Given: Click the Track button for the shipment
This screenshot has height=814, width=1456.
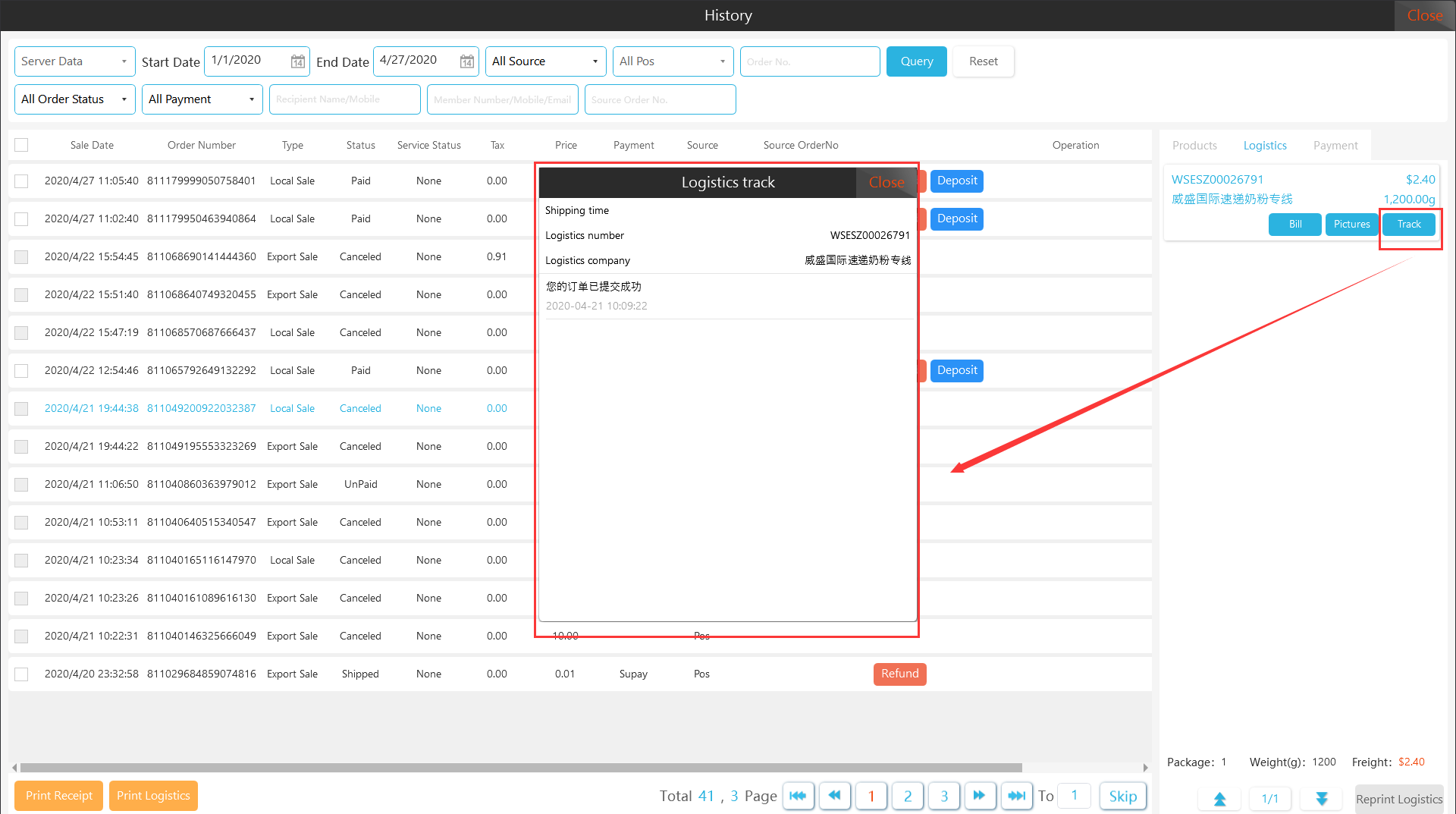Looking at the screenshot, I should (x=1409, y=225).
